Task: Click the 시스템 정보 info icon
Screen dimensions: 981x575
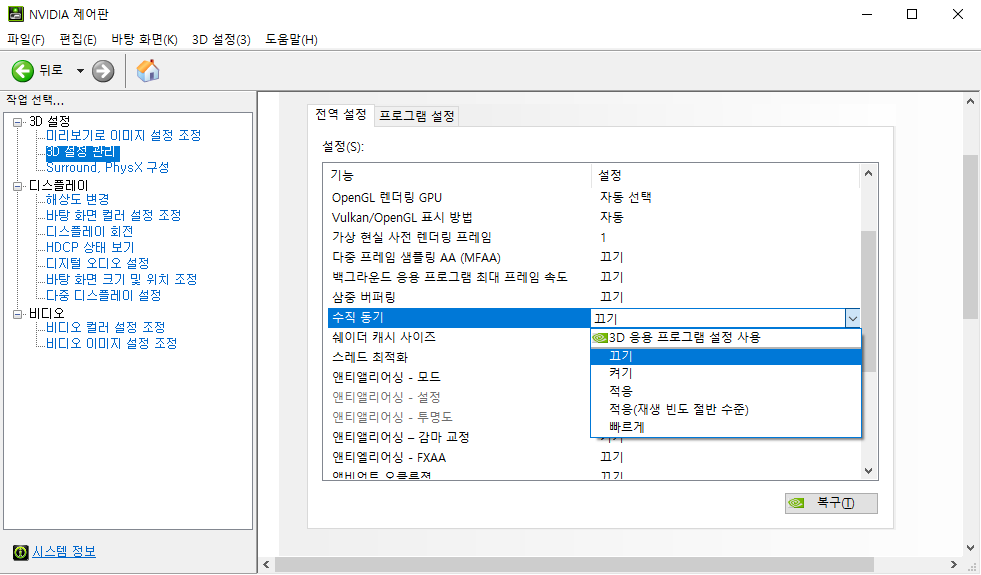Action: point(21,552)
